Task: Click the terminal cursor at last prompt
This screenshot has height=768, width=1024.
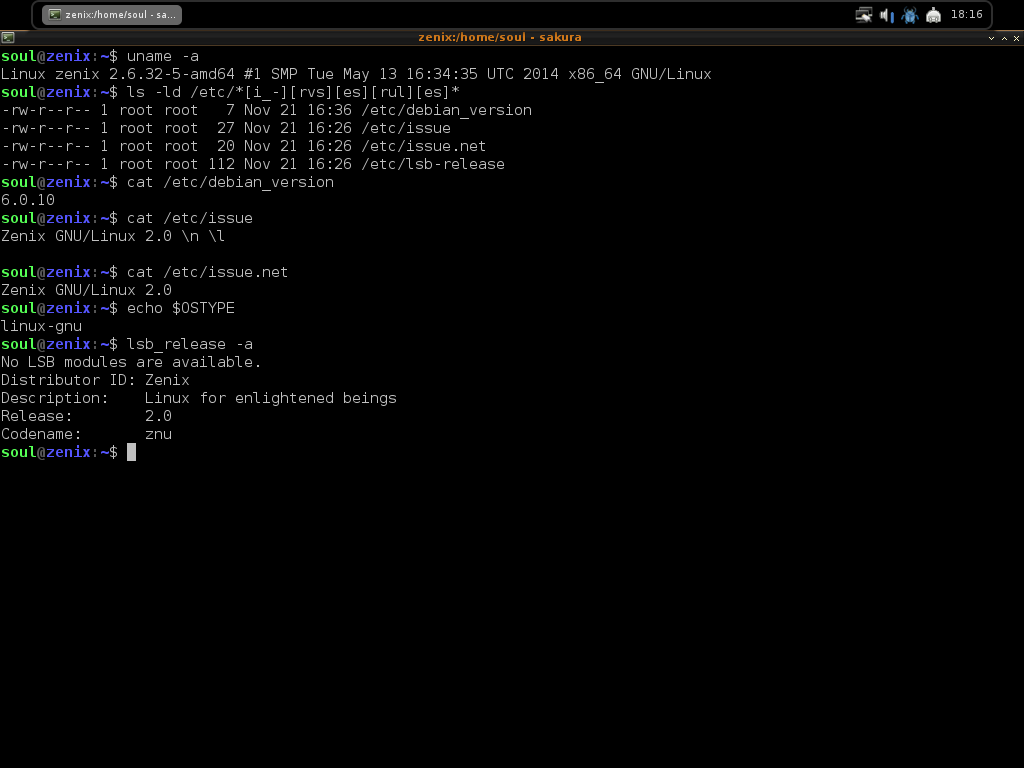Action: [x=131, y=452]
